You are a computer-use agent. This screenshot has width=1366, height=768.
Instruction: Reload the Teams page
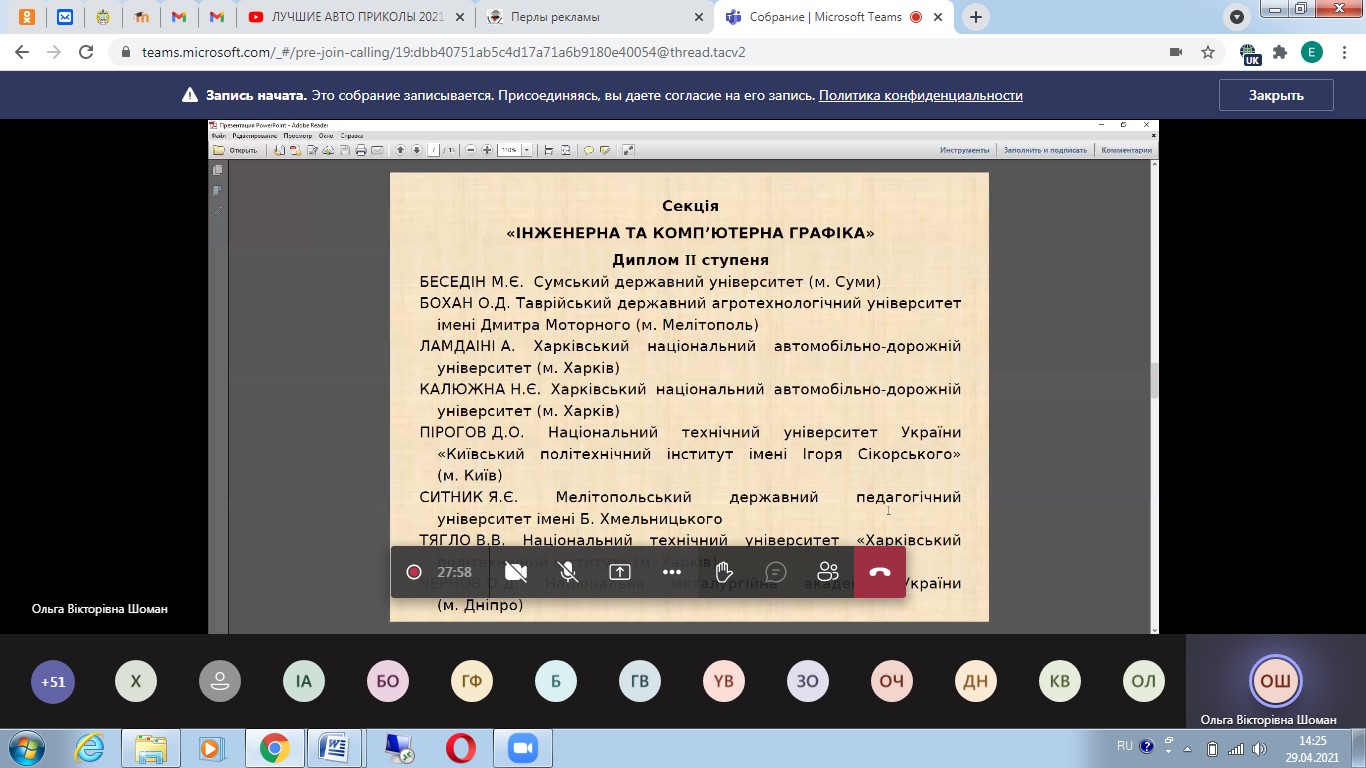pyautogui.click(x=86, y=53)
